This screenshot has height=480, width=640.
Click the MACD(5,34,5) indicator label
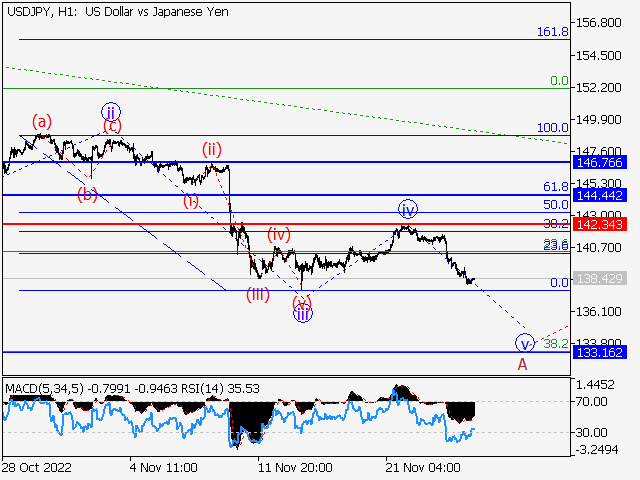click(44, 389)
